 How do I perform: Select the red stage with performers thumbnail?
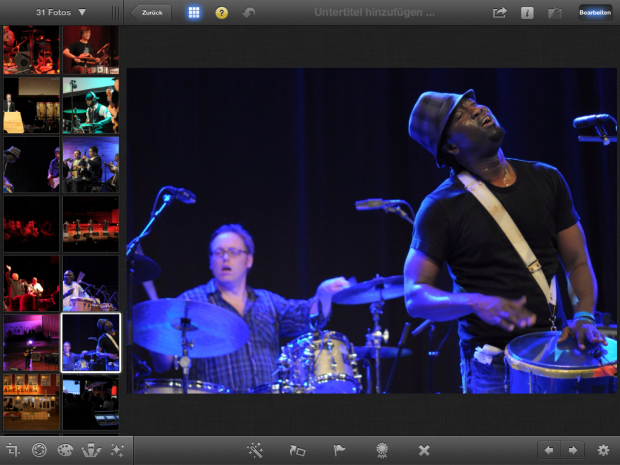tap(91, 224)
